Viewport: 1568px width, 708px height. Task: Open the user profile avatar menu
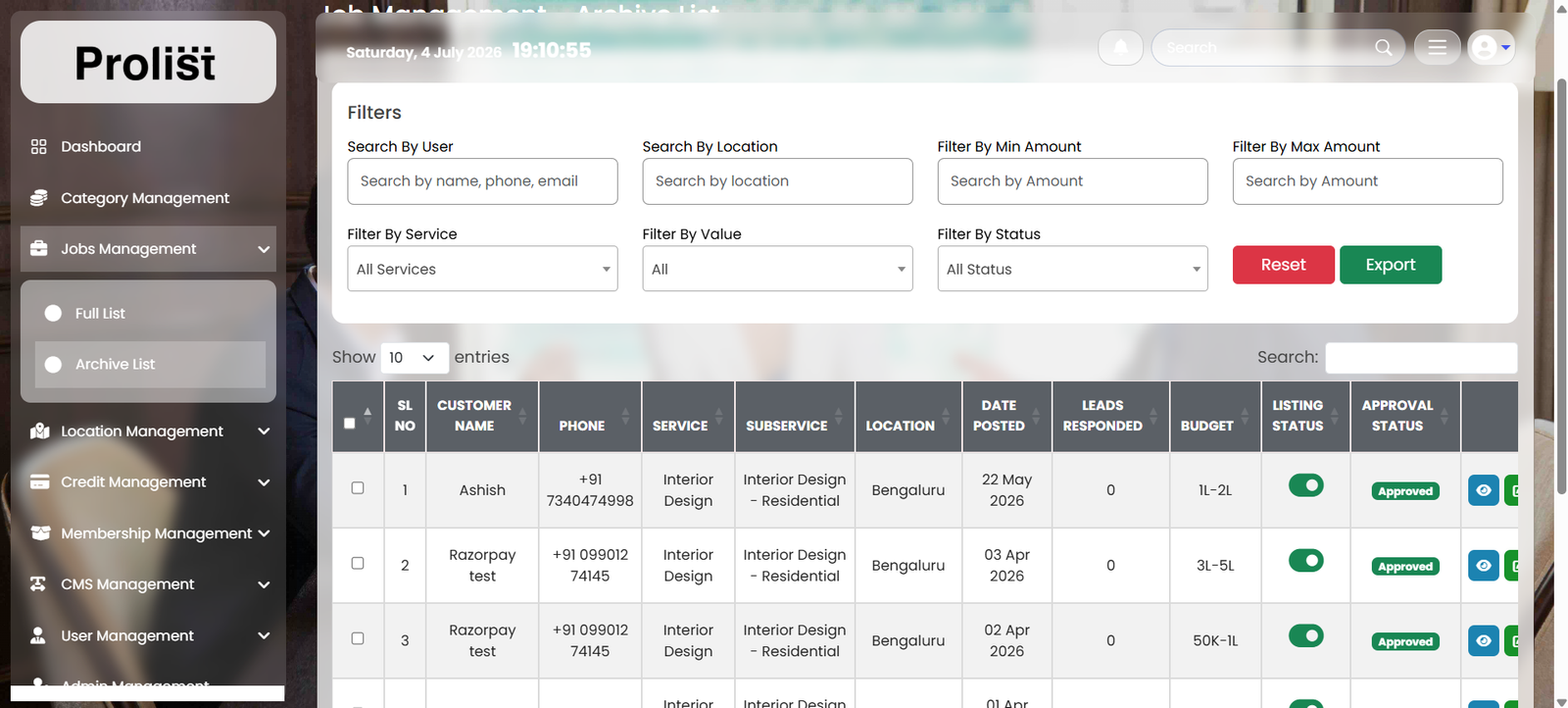[x=1491, y=47]
